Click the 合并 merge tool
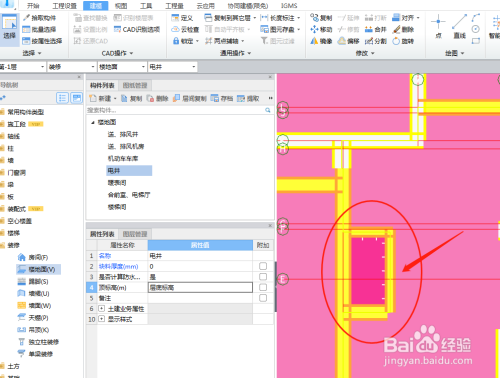This screenshot has height=378, width=500. (x=376, y=30)
